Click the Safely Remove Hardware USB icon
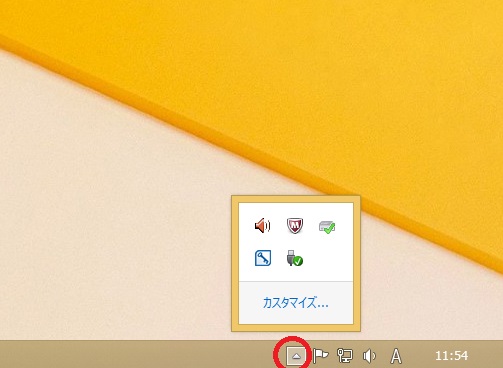The image size is (503, 368). tap(295, 258)
